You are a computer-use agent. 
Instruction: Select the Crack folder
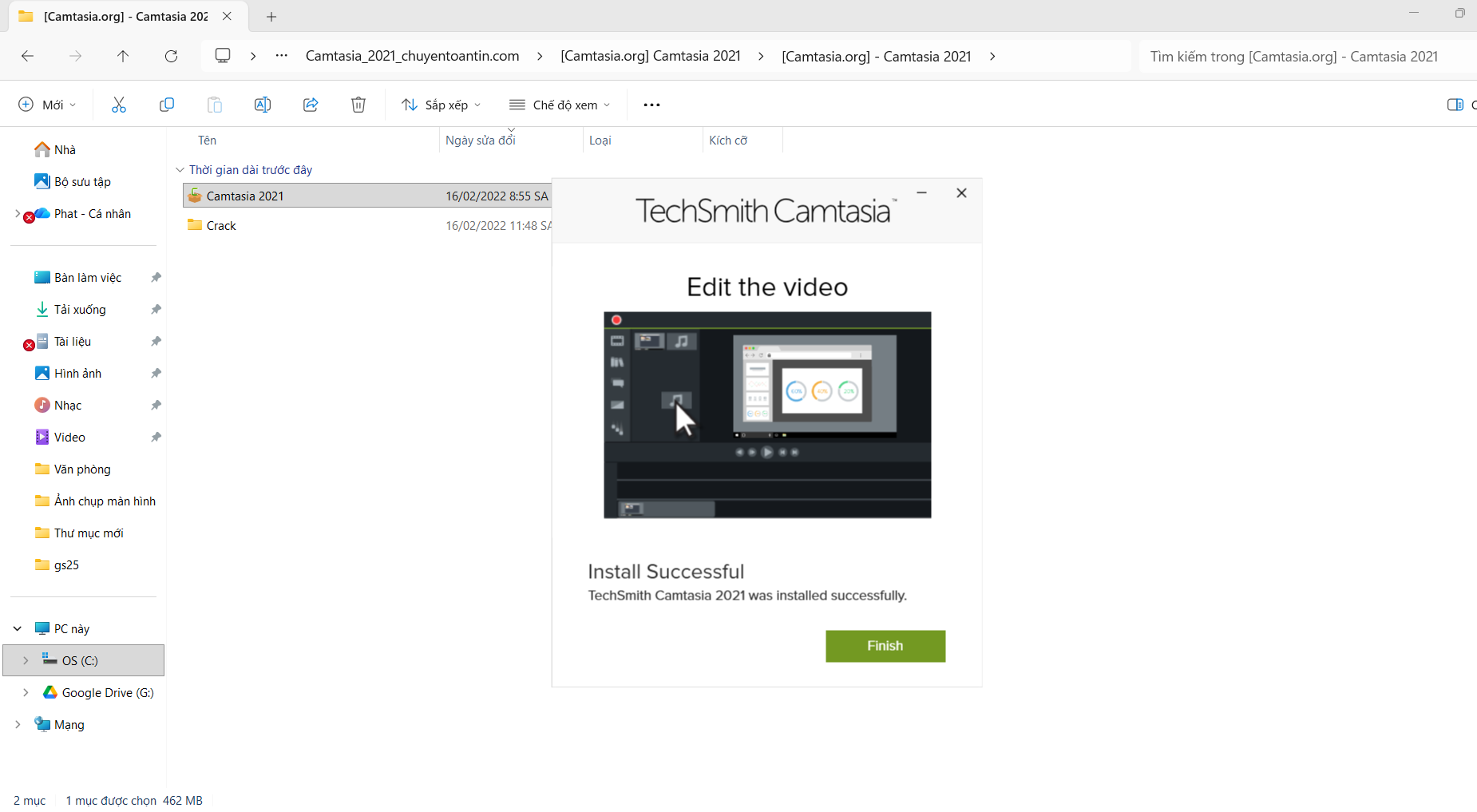click(221, 226)
